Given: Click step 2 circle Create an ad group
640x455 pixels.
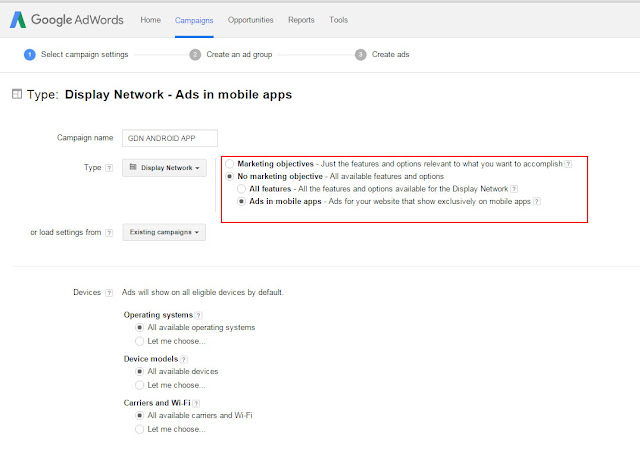Looking at the screenshot, I should (x=195, y=55).
